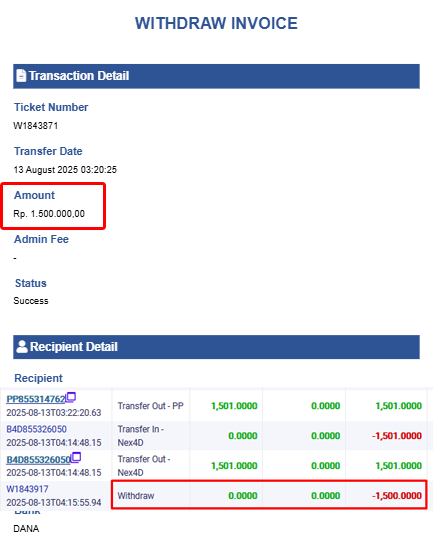Open the underlined B4D855326050 Transfer Out link
This screenshot has width=433, height=549.
point(39,459)
